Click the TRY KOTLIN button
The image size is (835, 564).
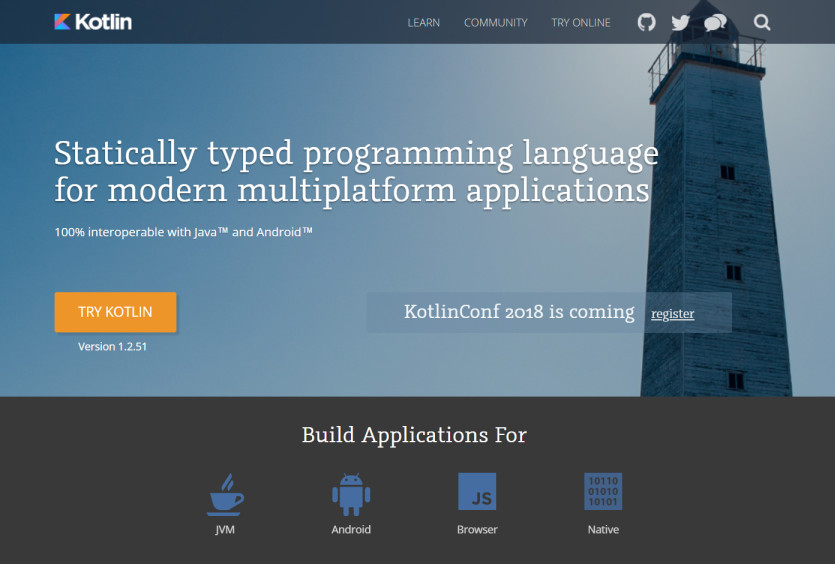pyautogui.click(x=116, y=312)
